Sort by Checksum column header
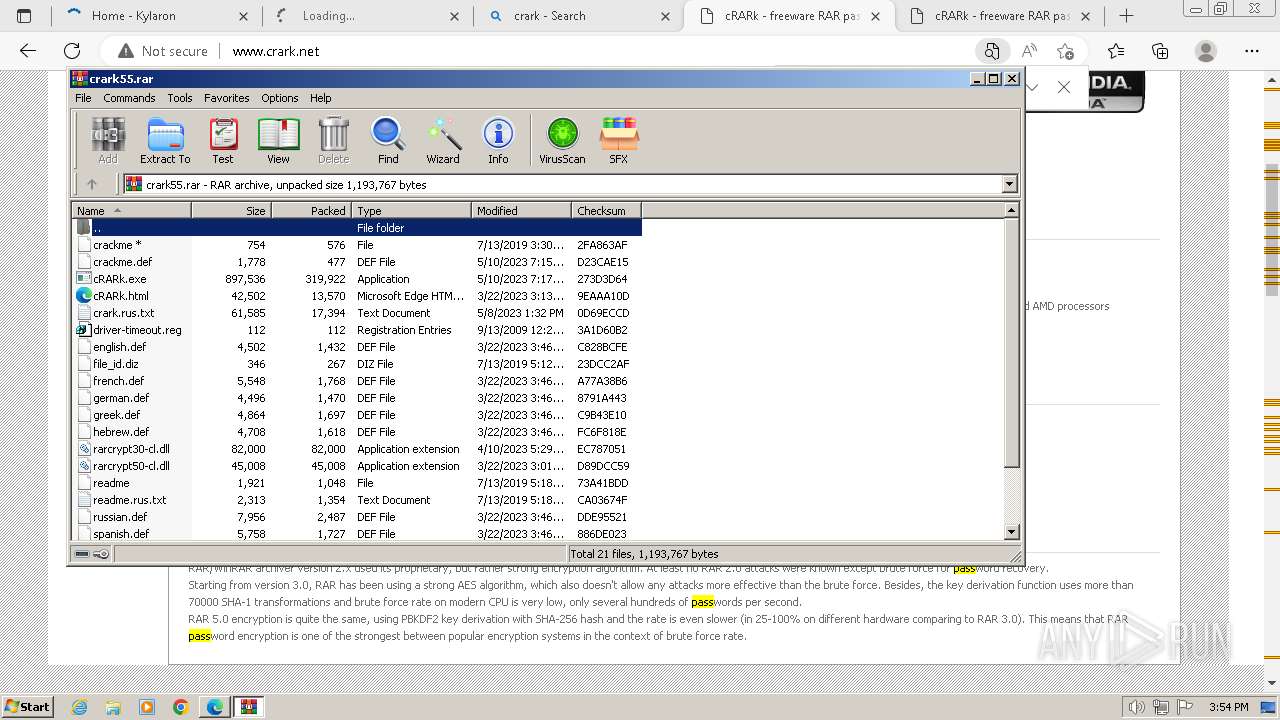 [606, 210]
